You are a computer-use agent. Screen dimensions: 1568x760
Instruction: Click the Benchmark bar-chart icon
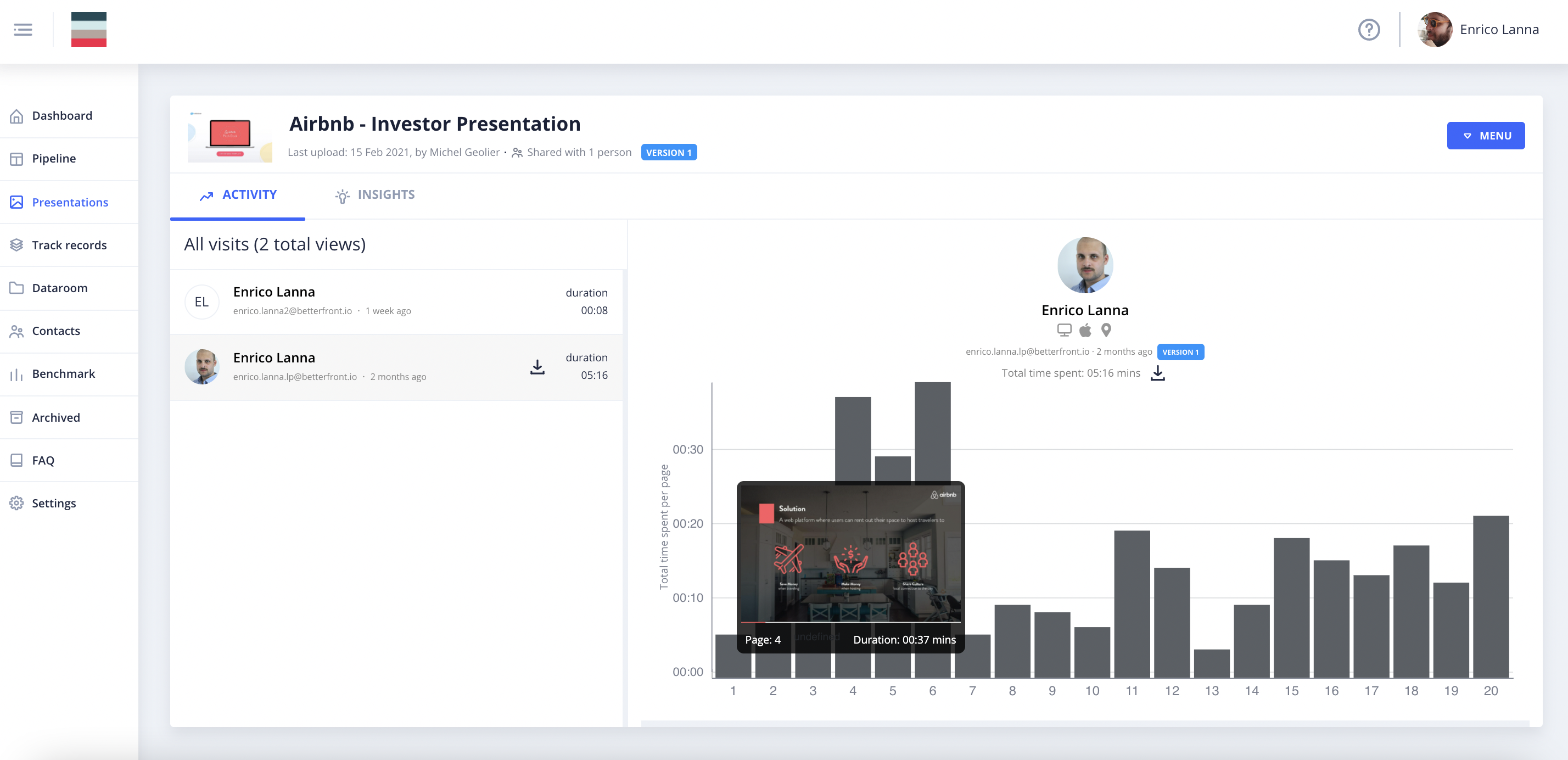(17, 374)
